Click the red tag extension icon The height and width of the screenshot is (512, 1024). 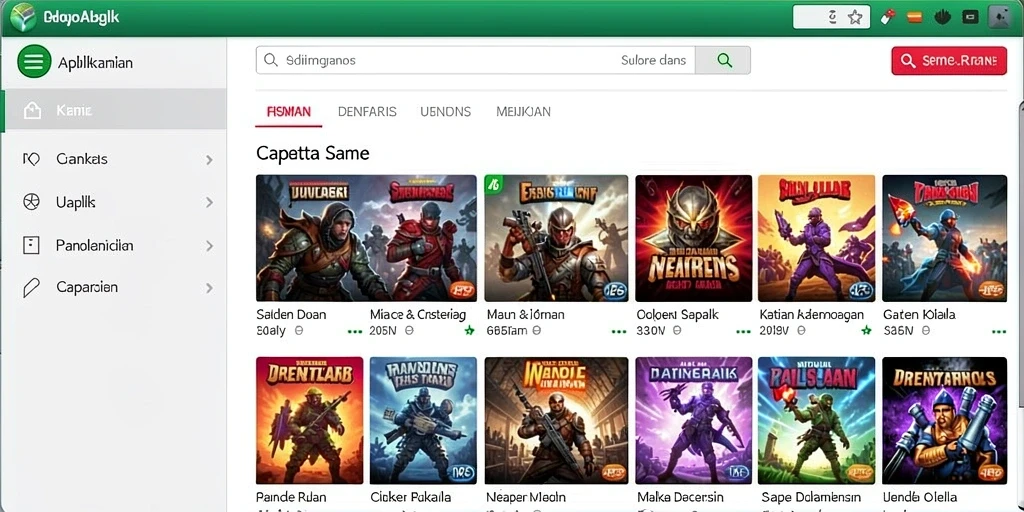coord(887,18)
